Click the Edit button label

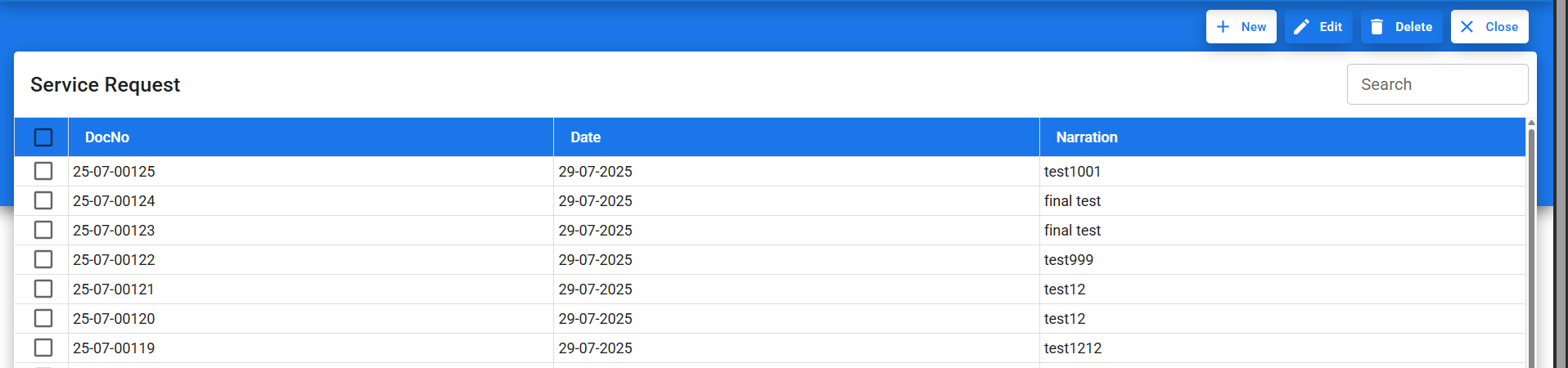coord(1331,27)
